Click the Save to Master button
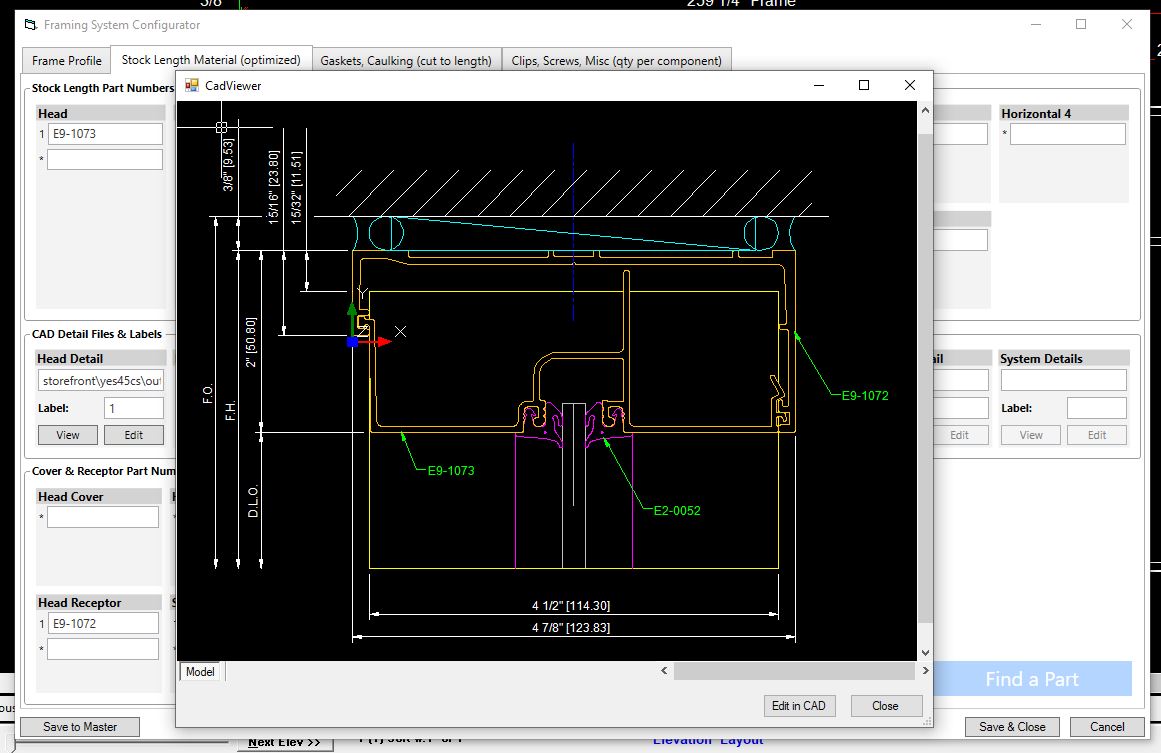The width and height of the screenshot is (1161, 753). coord(80,727)
